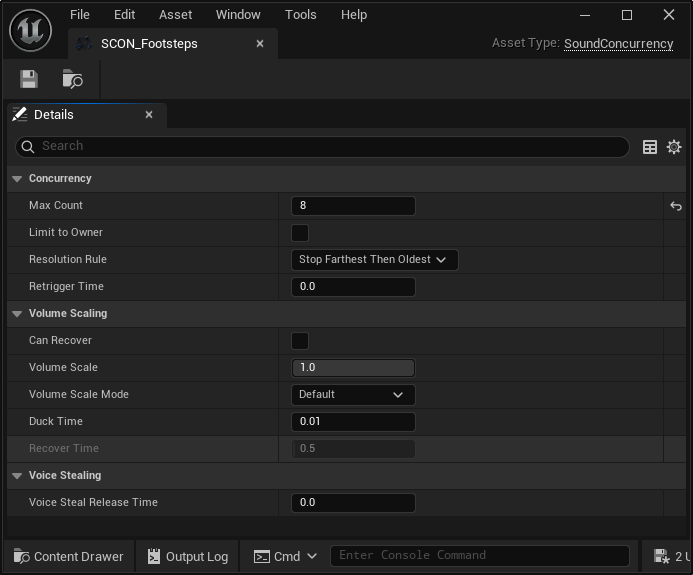The width and height of the screenshot is (693, 575).
Task: Toggle Limit to Owner checkbox
Action: click(300, 233)
